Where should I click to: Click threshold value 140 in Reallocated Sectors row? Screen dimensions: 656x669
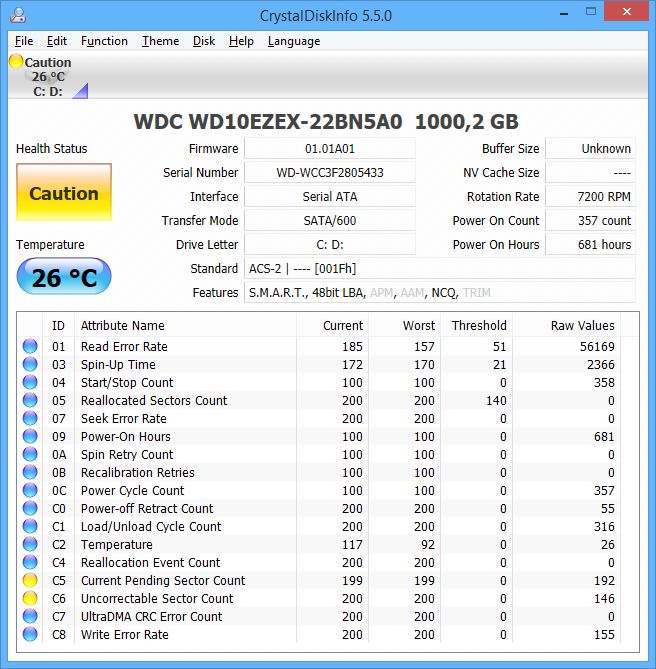click(496, 401)
